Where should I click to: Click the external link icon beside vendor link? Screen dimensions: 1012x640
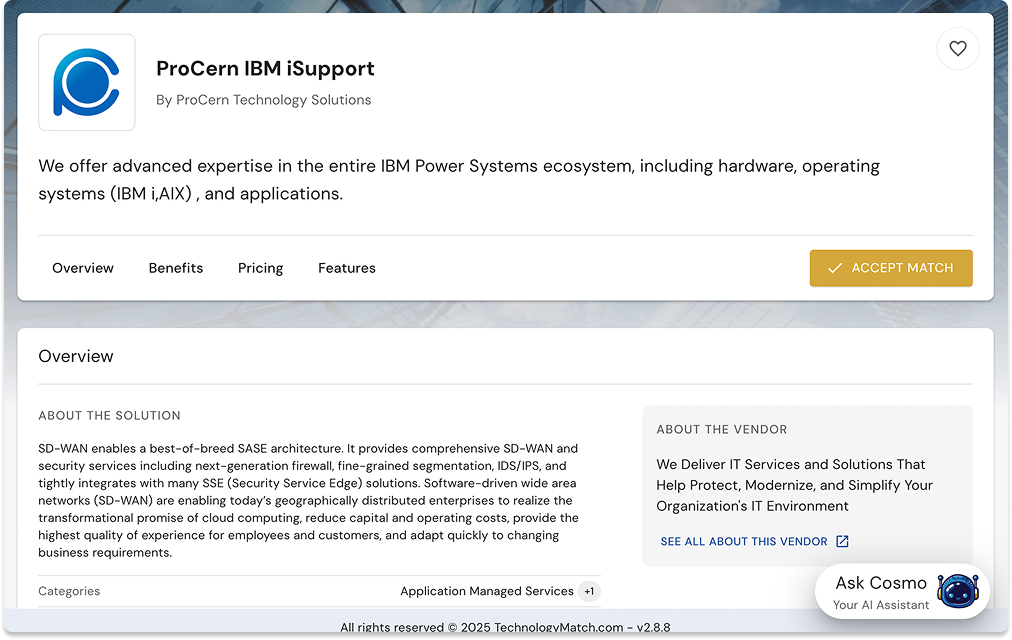842,541
